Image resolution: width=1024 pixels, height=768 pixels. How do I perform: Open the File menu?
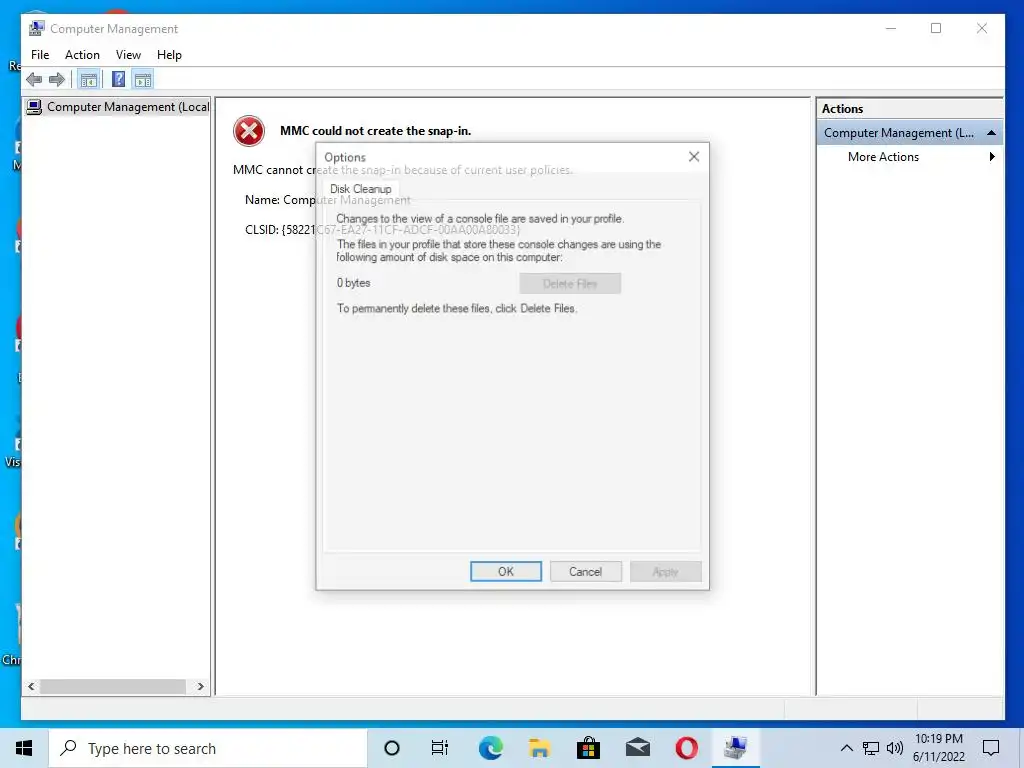(x=40, y=55)
